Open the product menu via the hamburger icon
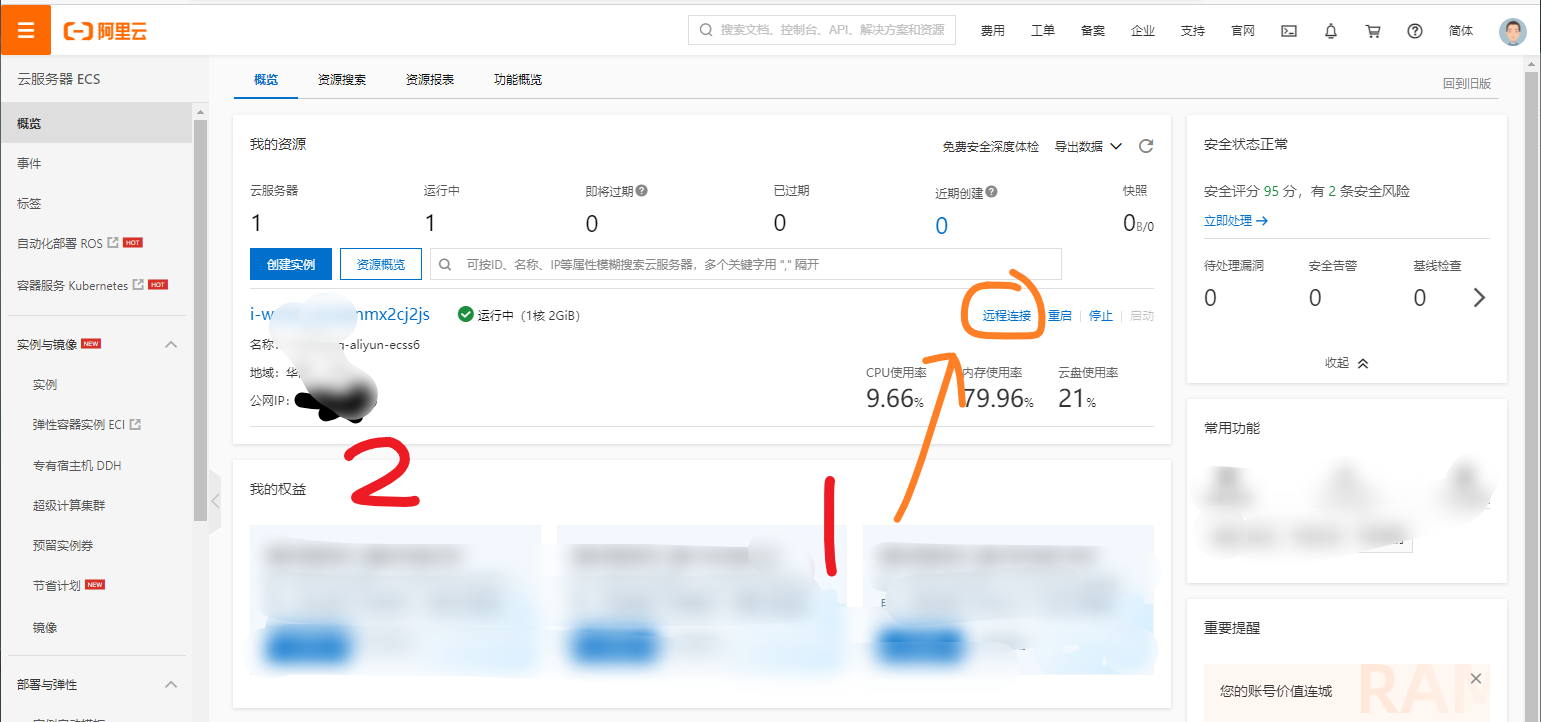The height and width of the screenshot is (722, 1541). [x=25, y=29]
